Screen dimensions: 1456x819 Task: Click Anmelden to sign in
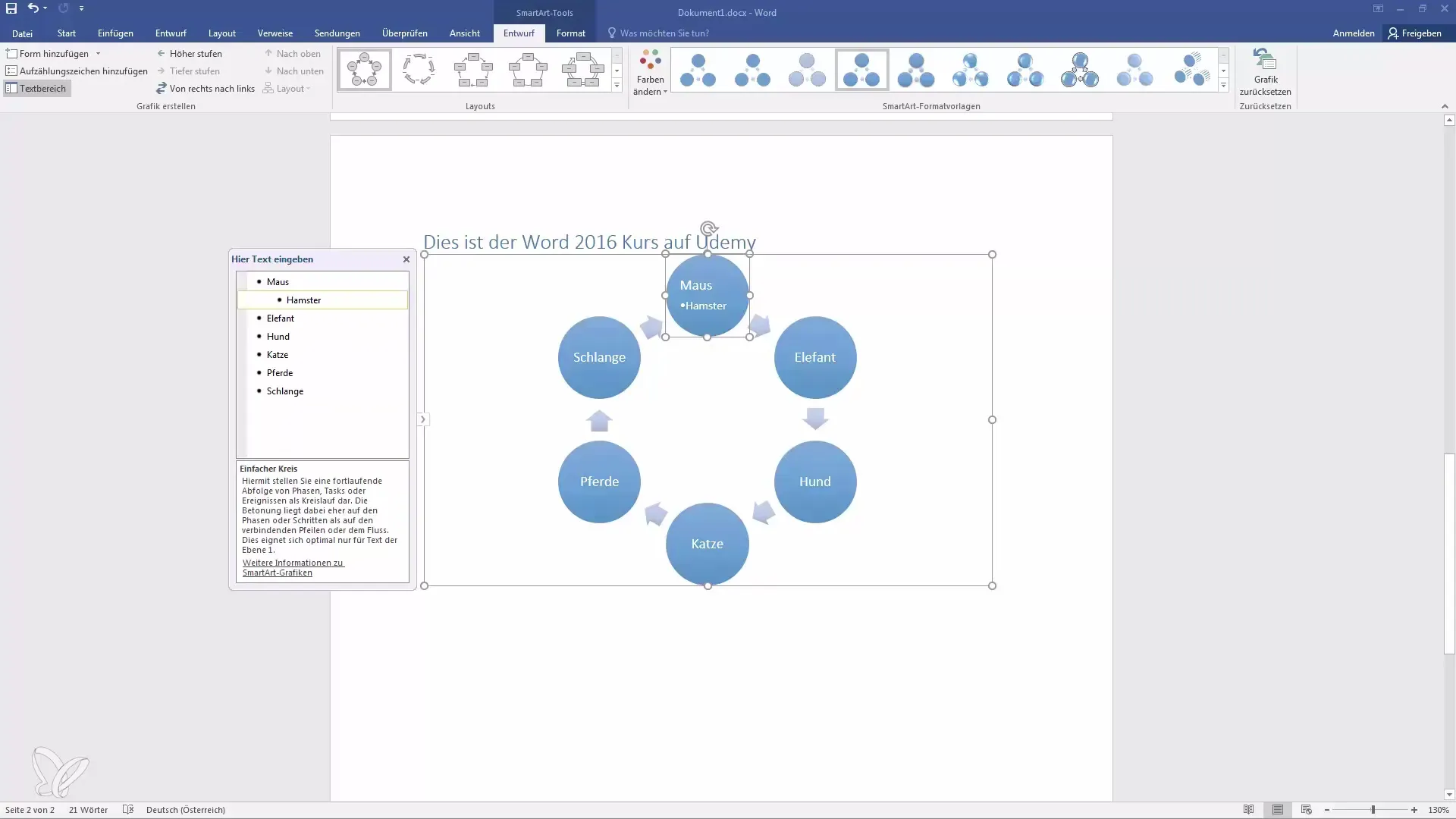(1354, 33)
